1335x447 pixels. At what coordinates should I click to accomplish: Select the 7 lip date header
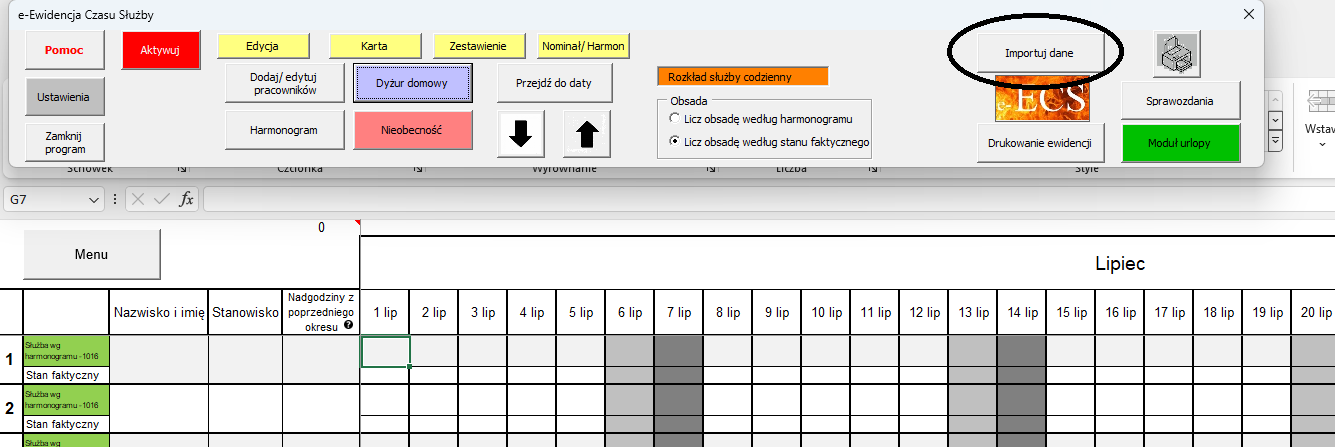tap(679, 313)
